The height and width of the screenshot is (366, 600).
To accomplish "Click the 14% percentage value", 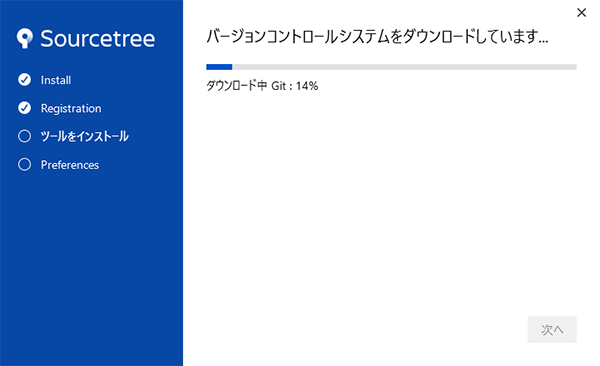I will (x=307, y=86).
